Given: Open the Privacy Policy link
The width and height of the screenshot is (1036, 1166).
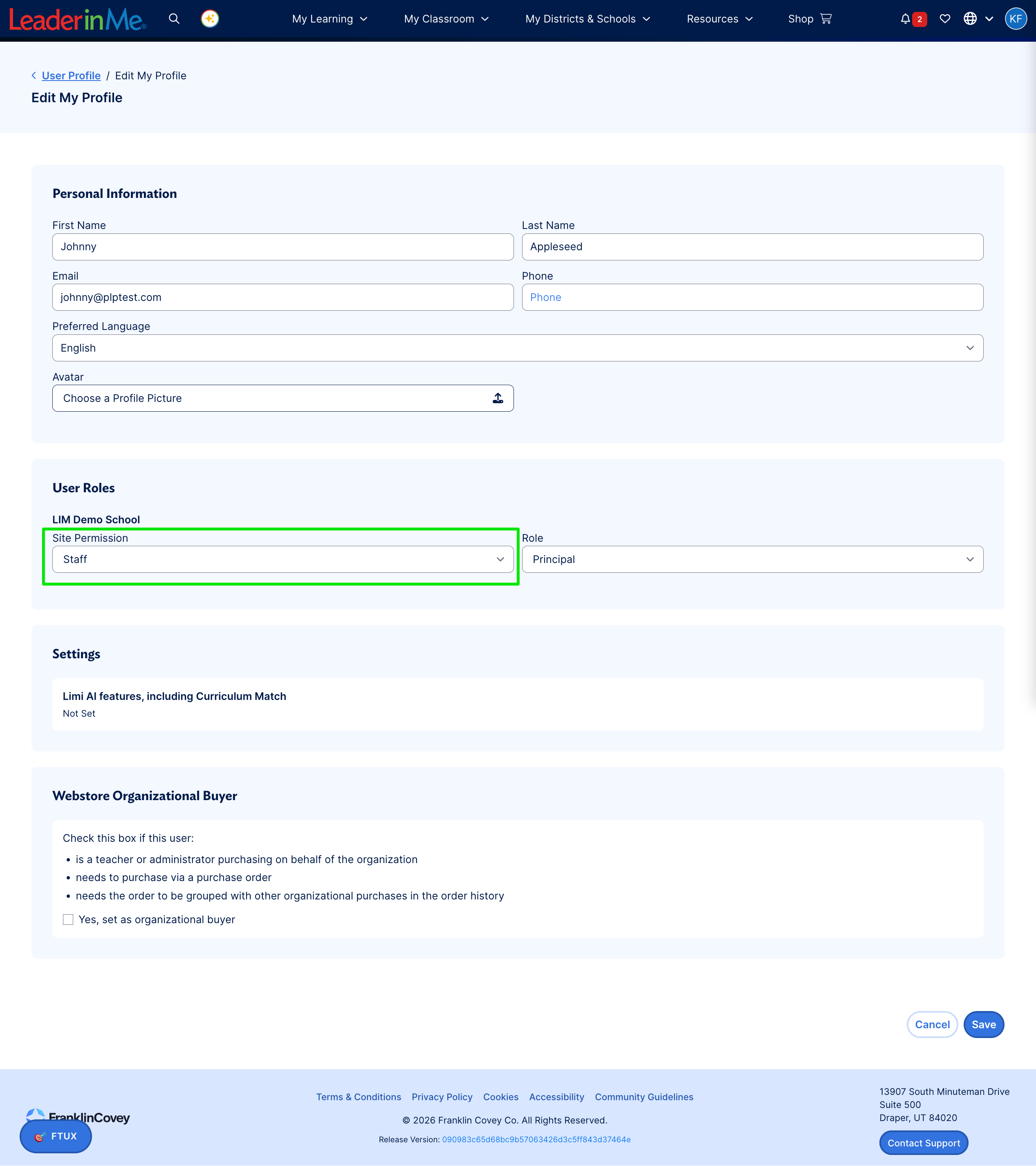Looking at the screenshot, I should 442,1097.
